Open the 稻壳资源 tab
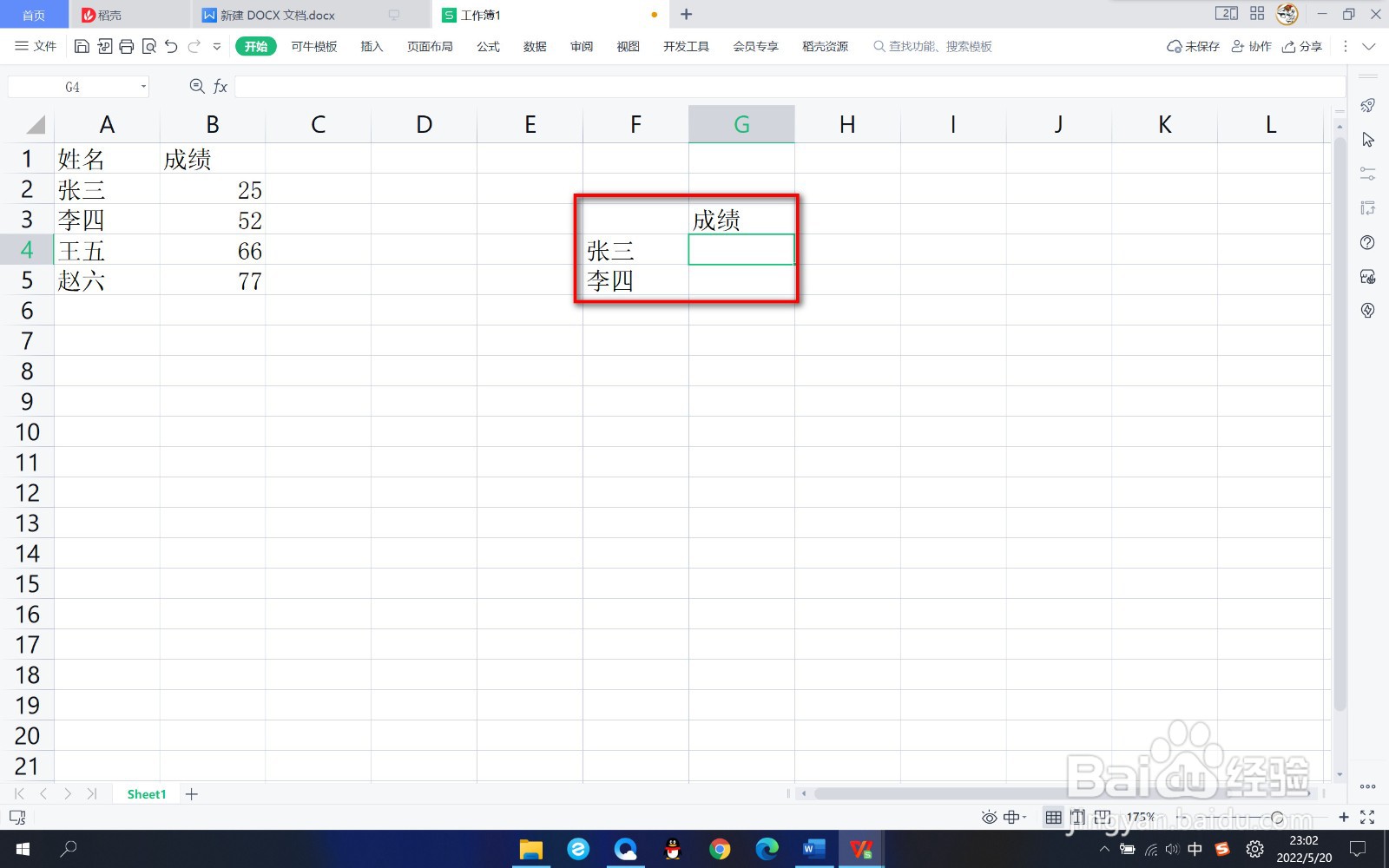Screen dimensions: 1389x868 [825, 47]
